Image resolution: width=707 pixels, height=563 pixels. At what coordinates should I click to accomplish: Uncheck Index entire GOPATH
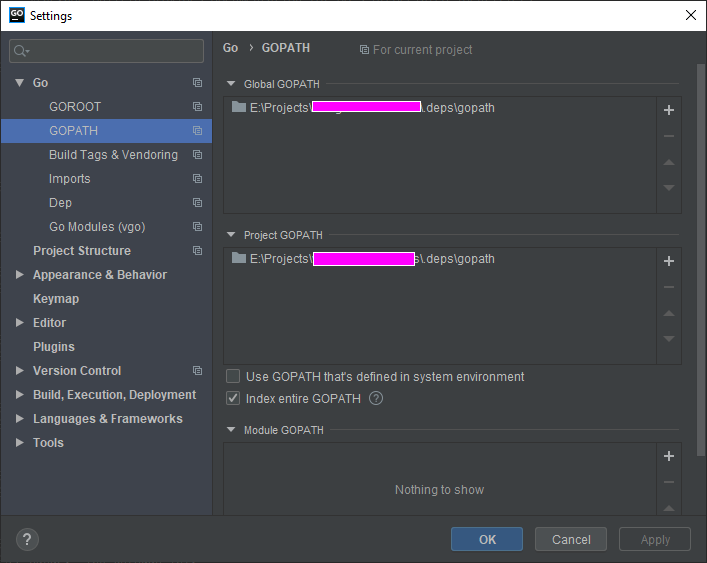233,398
